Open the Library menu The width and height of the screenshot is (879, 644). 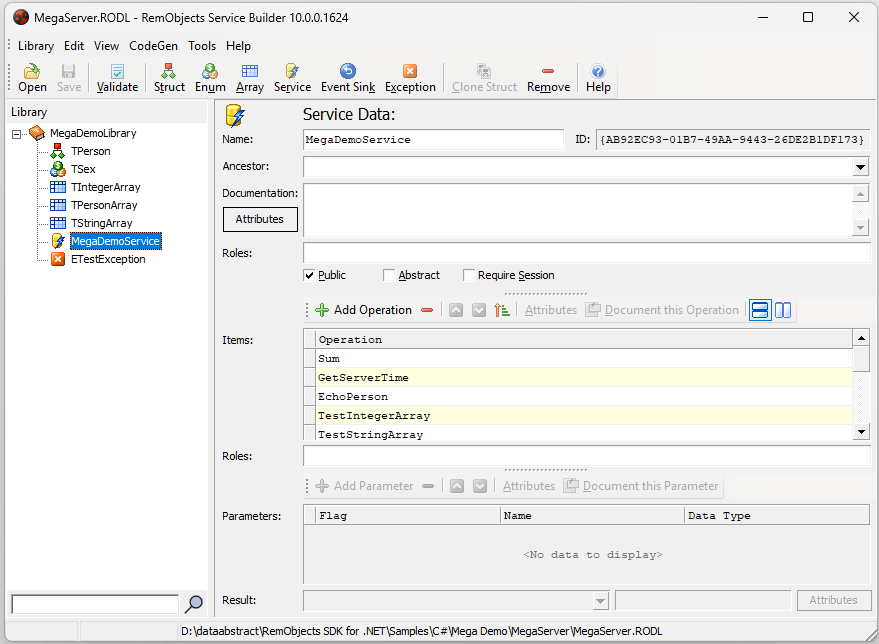[x=36, y=46]
